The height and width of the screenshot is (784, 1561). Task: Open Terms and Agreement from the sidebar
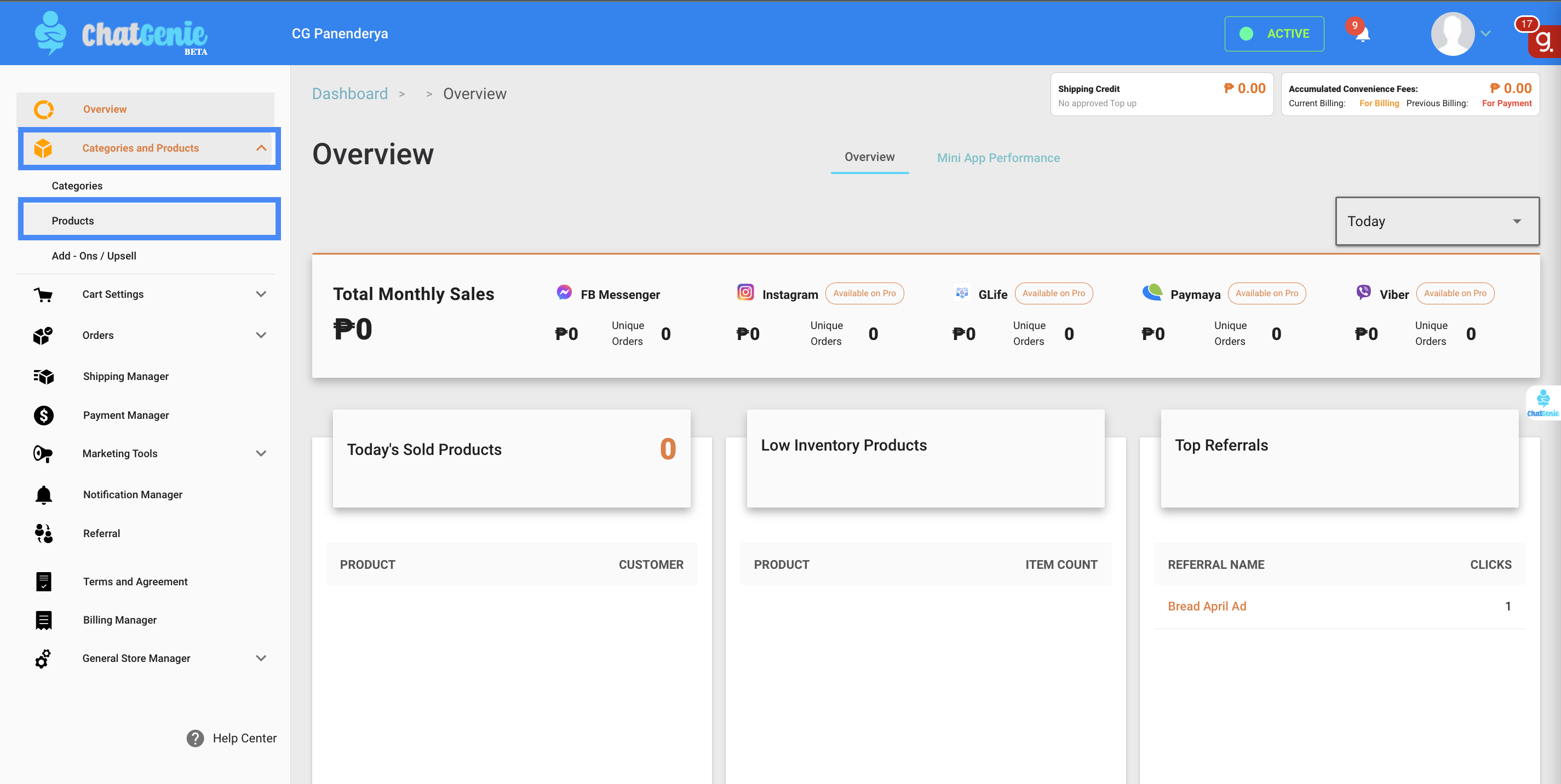pos(135,581)
